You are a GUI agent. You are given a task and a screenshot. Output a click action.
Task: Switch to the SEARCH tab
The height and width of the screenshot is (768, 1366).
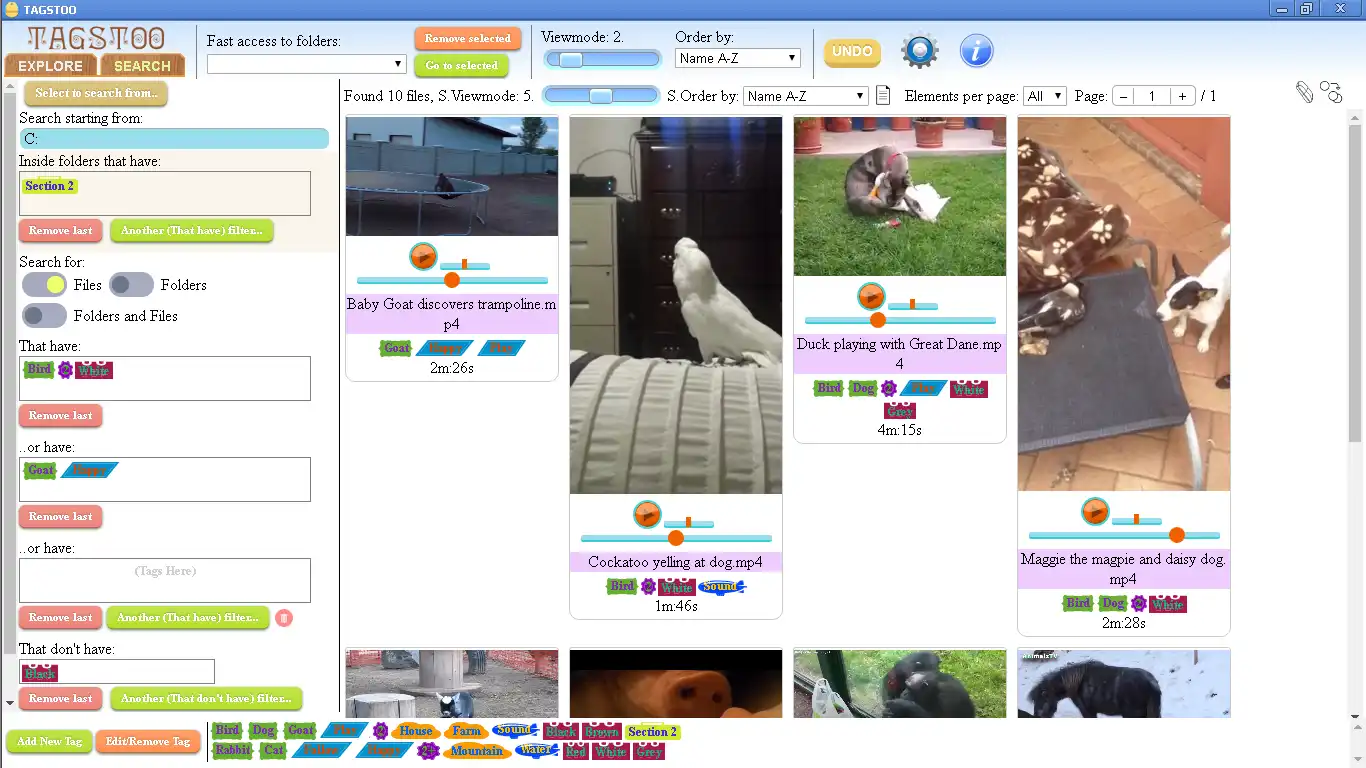142,66
